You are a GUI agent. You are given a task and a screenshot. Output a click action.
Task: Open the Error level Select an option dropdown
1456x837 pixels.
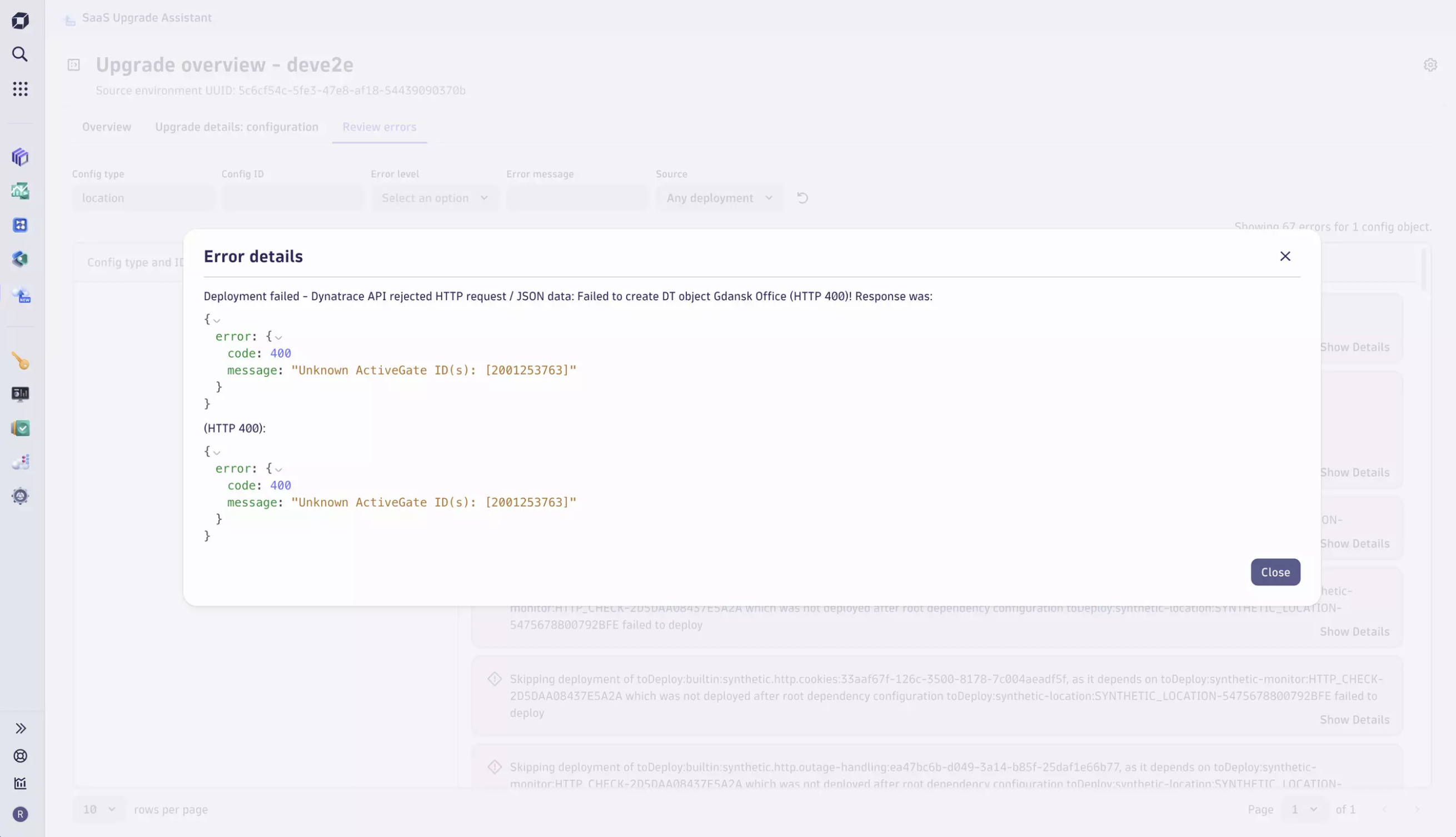(434, 198)
